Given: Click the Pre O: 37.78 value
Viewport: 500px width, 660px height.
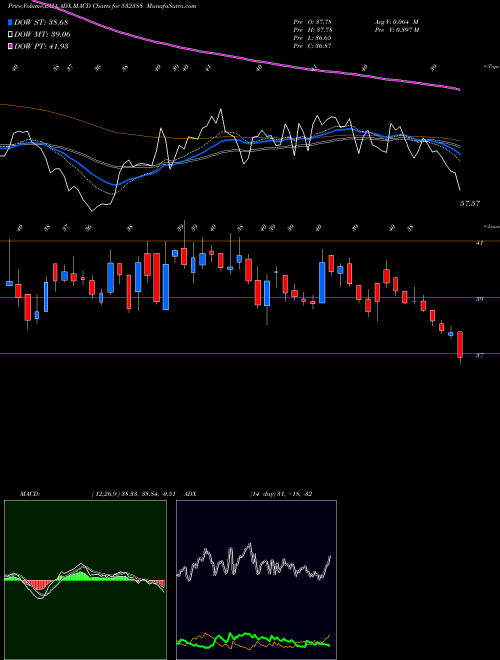Looking at the screenshot, I should (x=313, y=22).
